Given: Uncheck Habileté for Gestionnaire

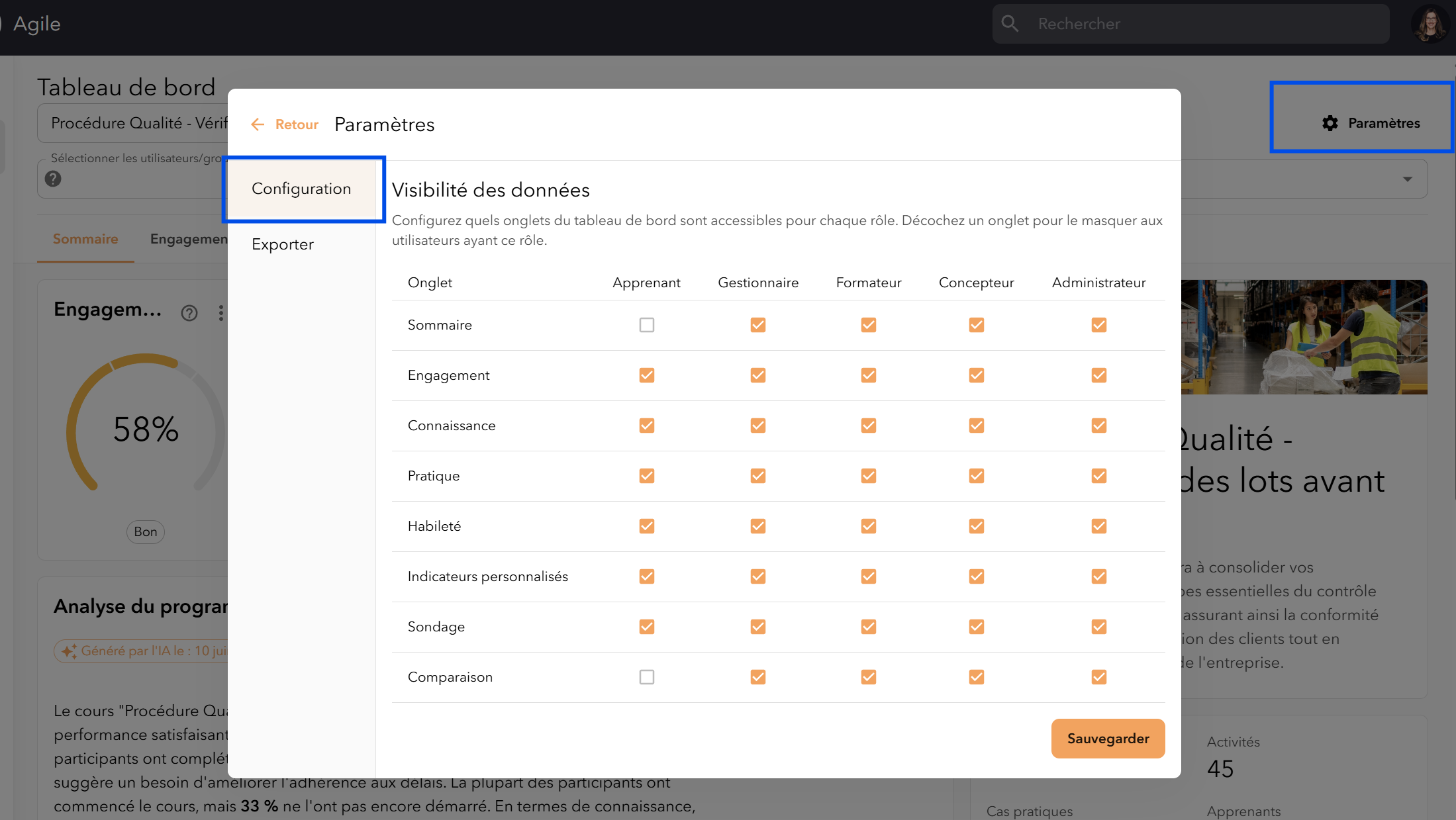Looking at the screenshot, I should click(x=758, y=526).
